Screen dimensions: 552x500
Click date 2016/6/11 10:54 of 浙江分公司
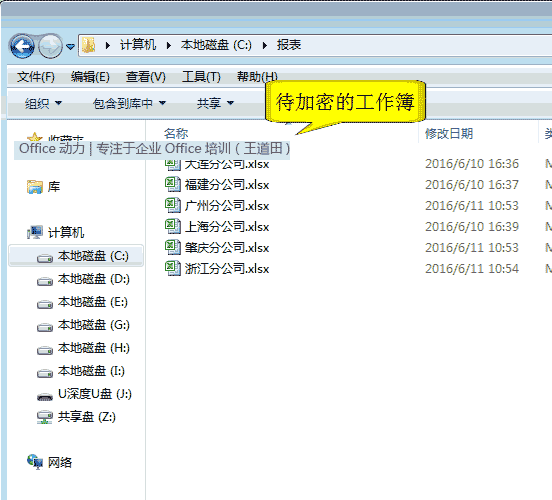tap(472, 269)
